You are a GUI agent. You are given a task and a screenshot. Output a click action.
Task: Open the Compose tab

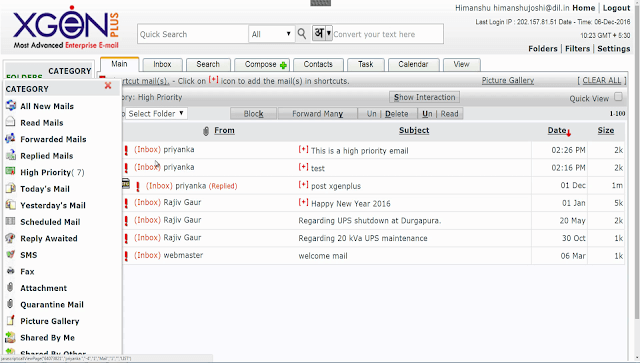pyautogui.click(x=262, y=65)
